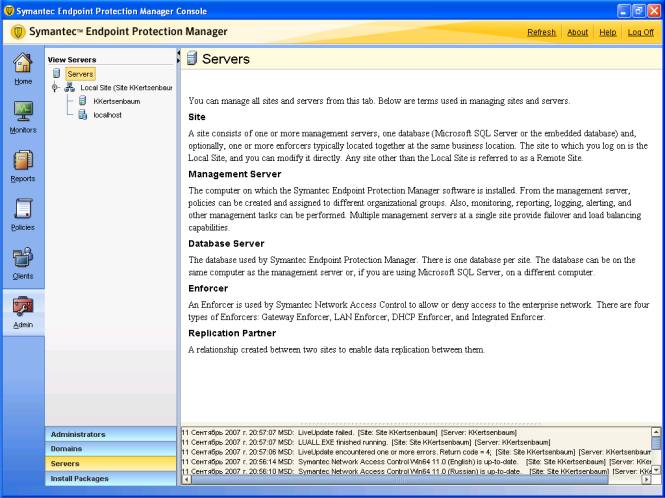Image resolution: width=665 pixels, height=498 pixels.
Task: Collapse the Local Site tree node
Action: pyautogui.click(x=55, y=88)
